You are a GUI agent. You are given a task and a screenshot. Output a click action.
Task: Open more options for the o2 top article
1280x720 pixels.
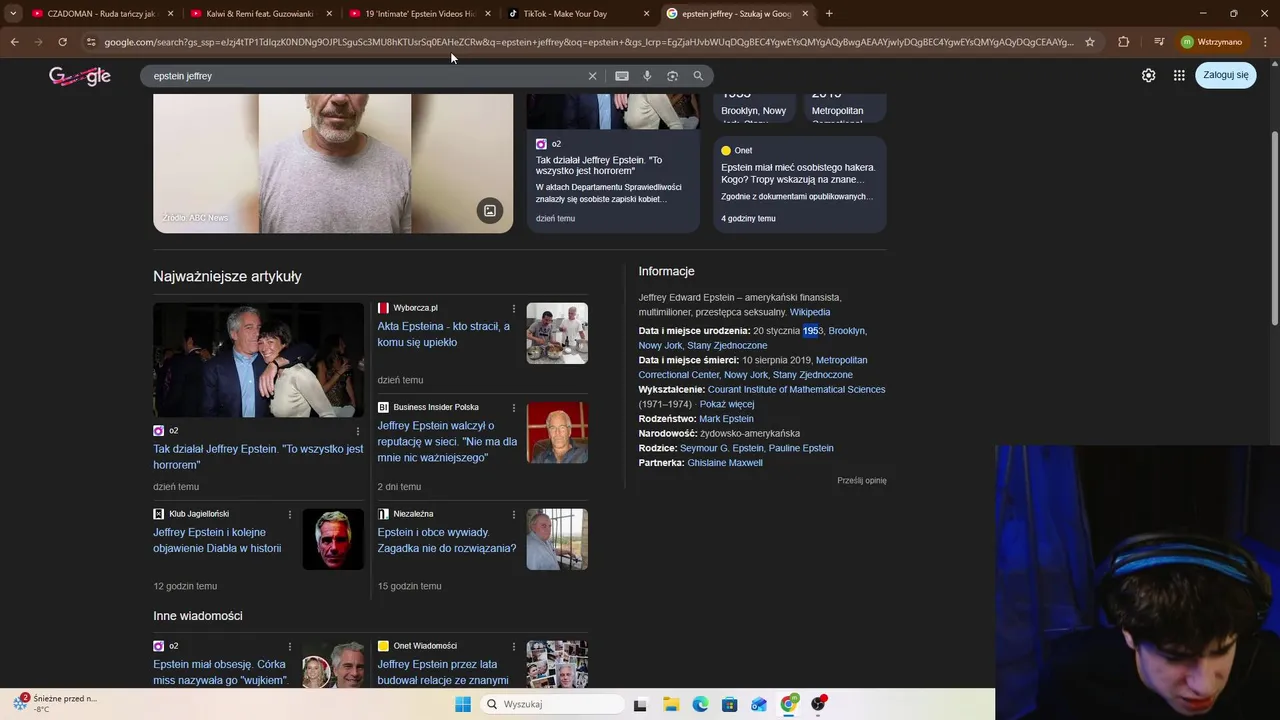coord(358,431)
